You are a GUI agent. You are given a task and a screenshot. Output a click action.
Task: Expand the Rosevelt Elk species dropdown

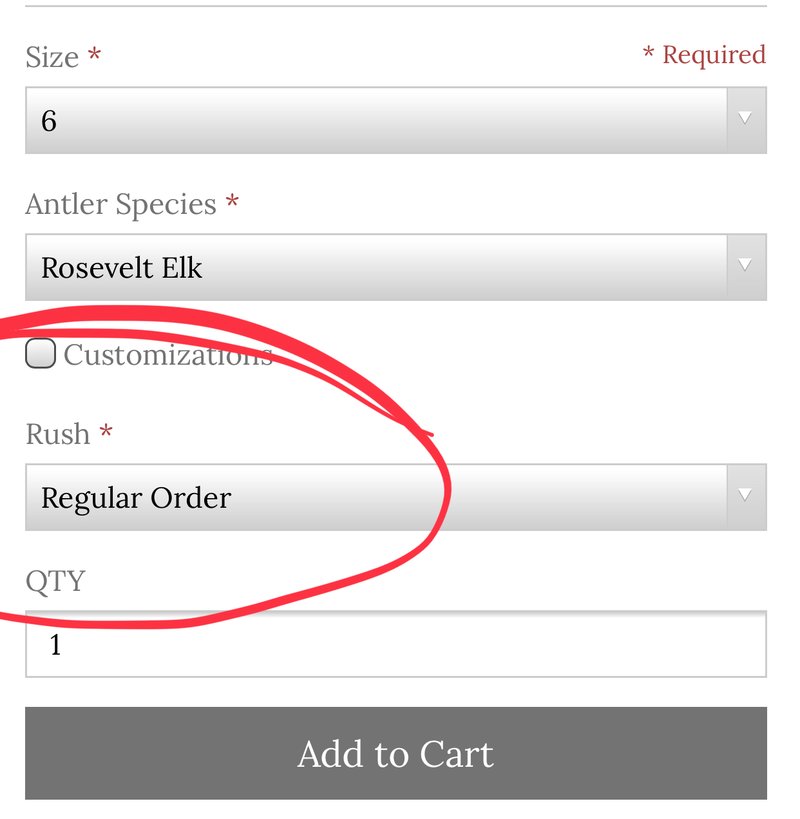pos(396,267)
